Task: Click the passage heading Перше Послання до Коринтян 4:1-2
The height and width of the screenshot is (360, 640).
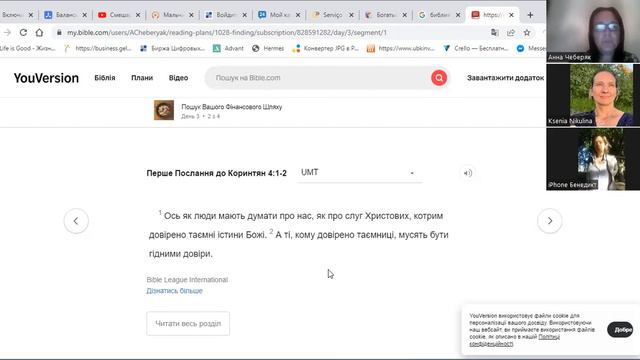Action: point(216,173)
